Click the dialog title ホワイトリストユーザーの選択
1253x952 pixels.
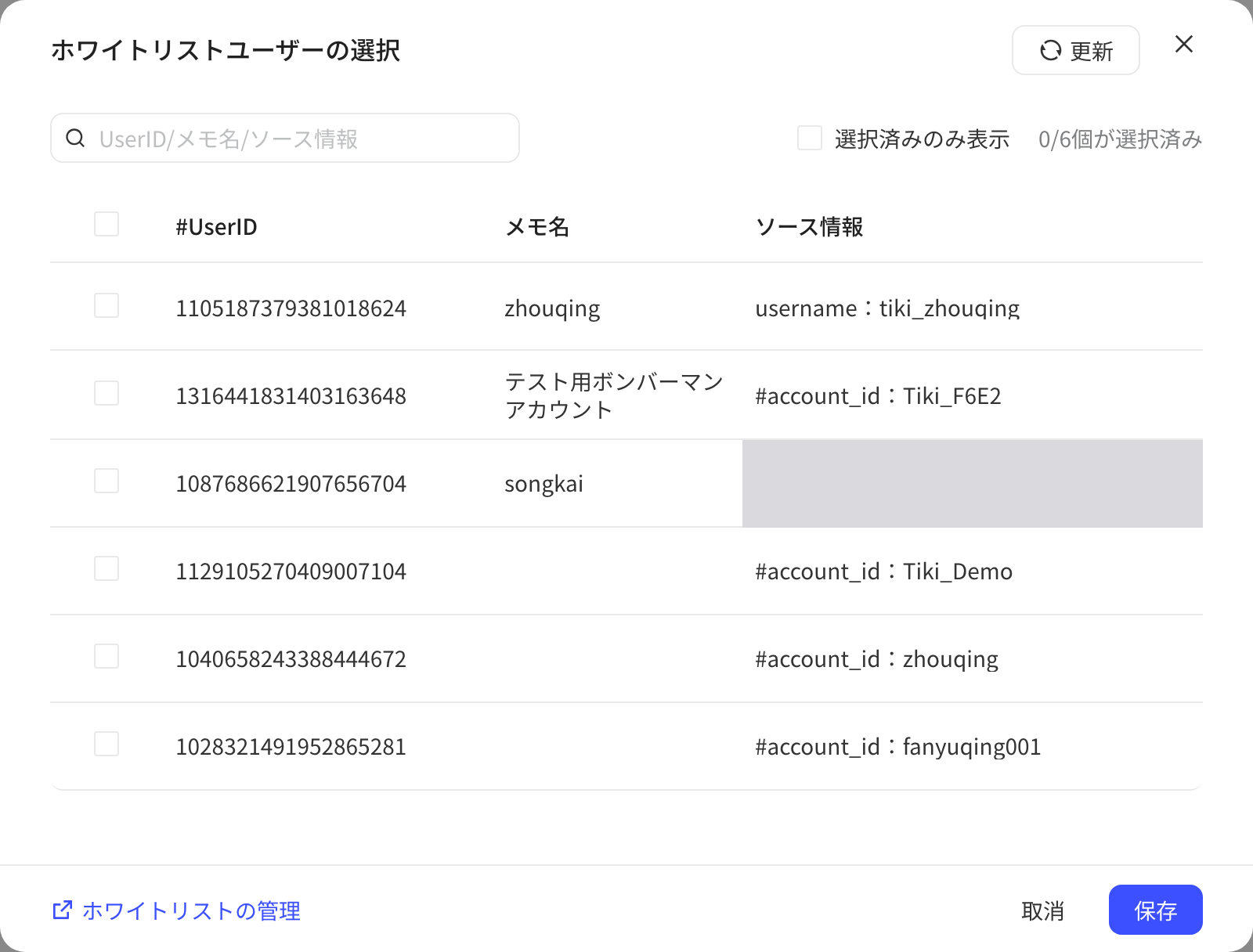coord(226,50)
